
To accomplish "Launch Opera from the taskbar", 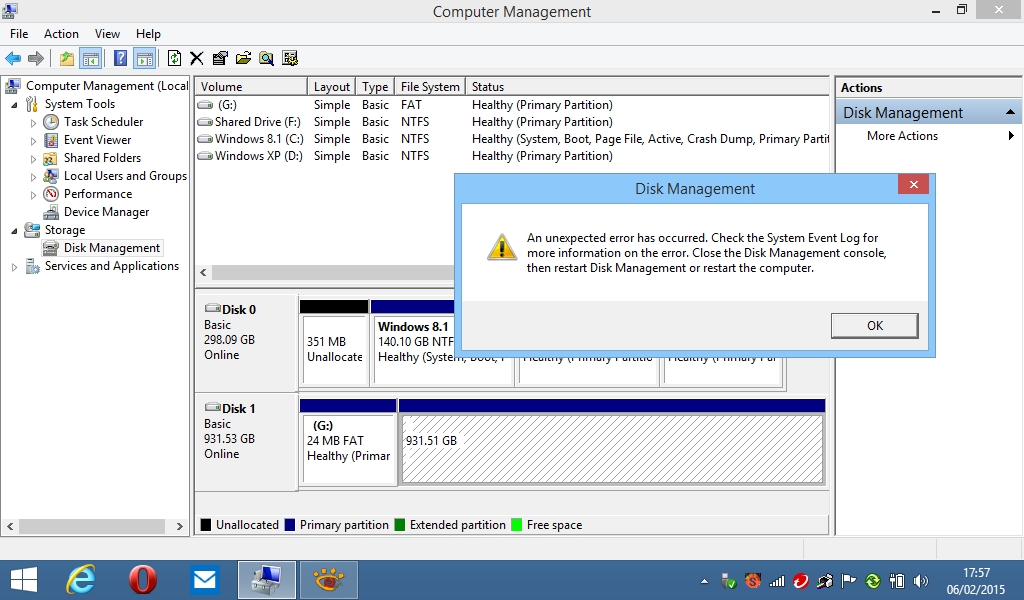I will coord(142,580).
